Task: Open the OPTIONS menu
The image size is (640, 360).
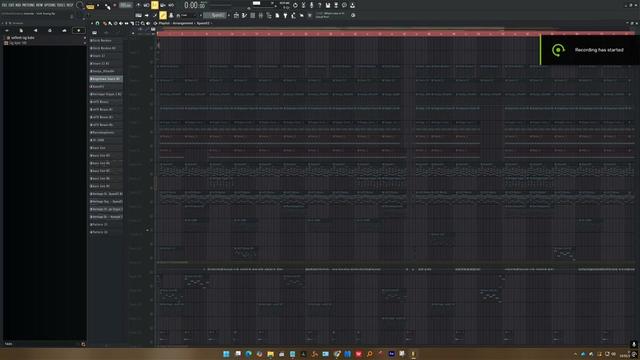Action: (x=50, y=5)
